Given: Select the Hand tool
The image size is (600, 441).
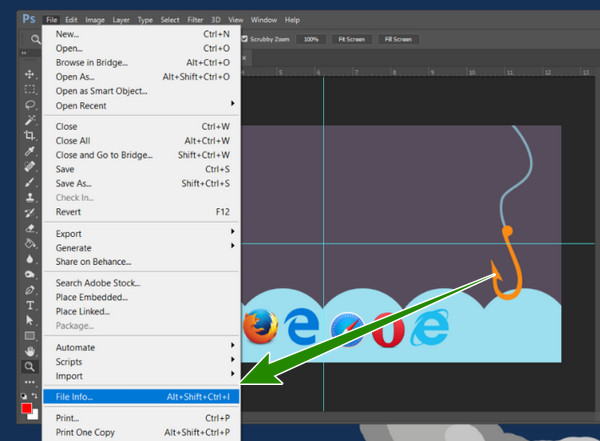Looking at the screenshot, I should pos(29,351).
